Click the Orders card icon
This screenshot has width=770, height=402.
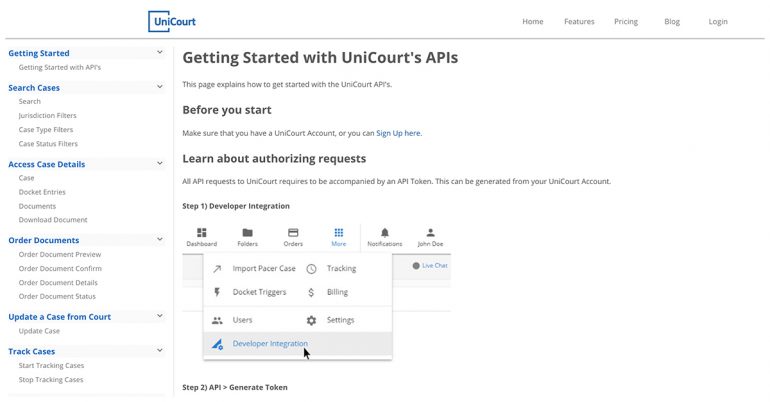click(293, 233)
